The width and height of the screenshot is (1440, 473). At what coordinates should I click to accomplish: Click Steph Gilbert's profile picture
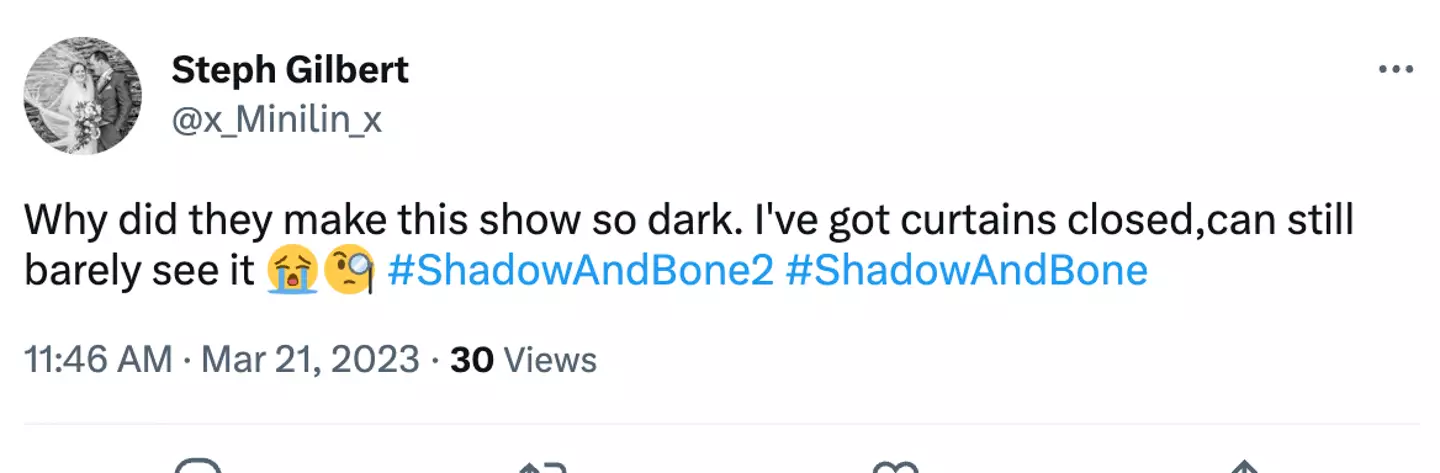[81, 96]
